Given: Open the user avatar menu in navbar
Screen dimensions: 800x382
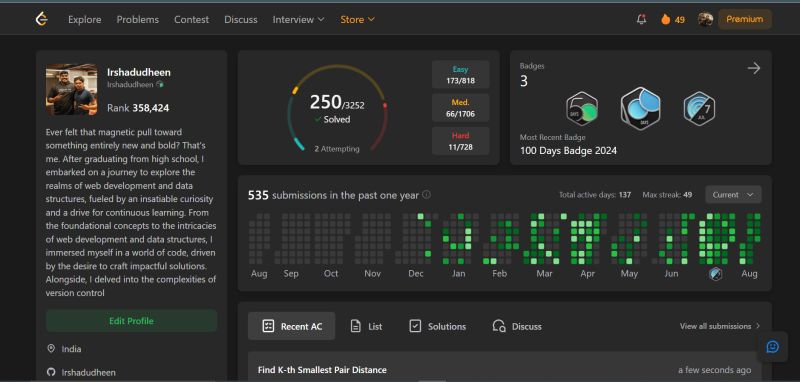Looking at the screenshot, I should (705, 19).
